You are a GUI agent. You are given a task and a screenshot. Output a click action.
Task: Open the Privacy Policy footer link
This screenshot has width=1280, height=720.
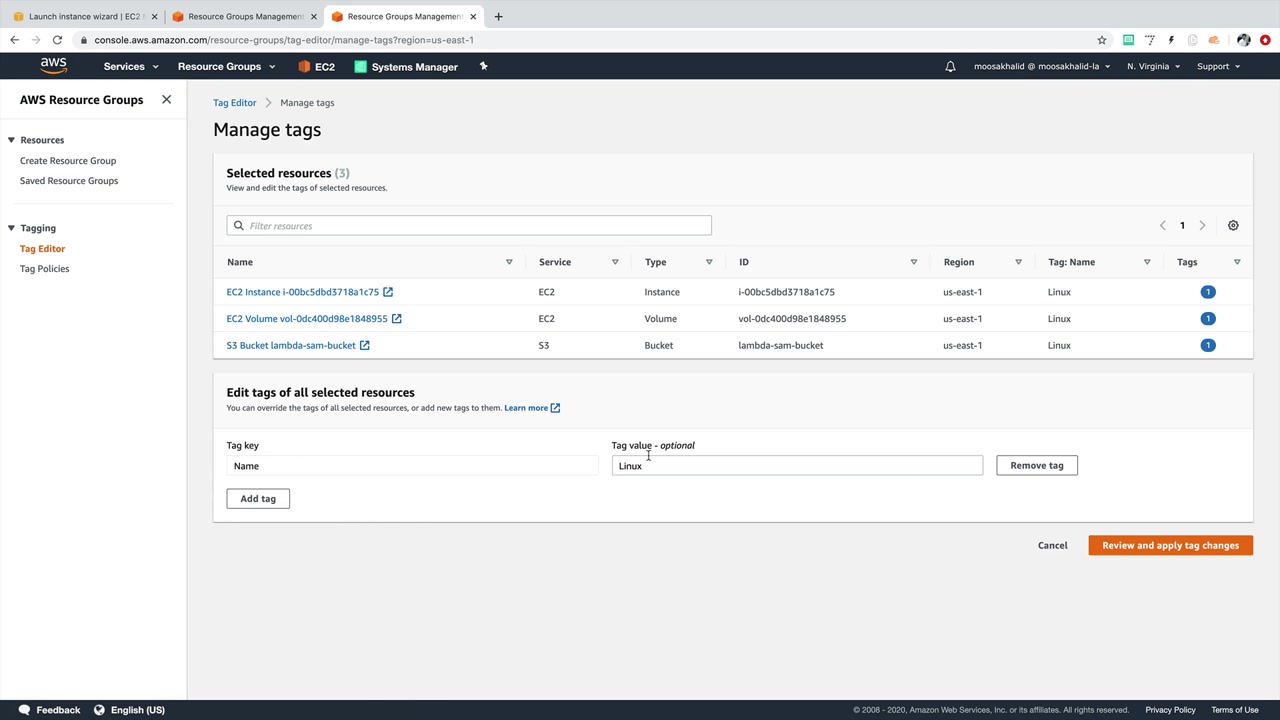click(x=1170, y=710)
